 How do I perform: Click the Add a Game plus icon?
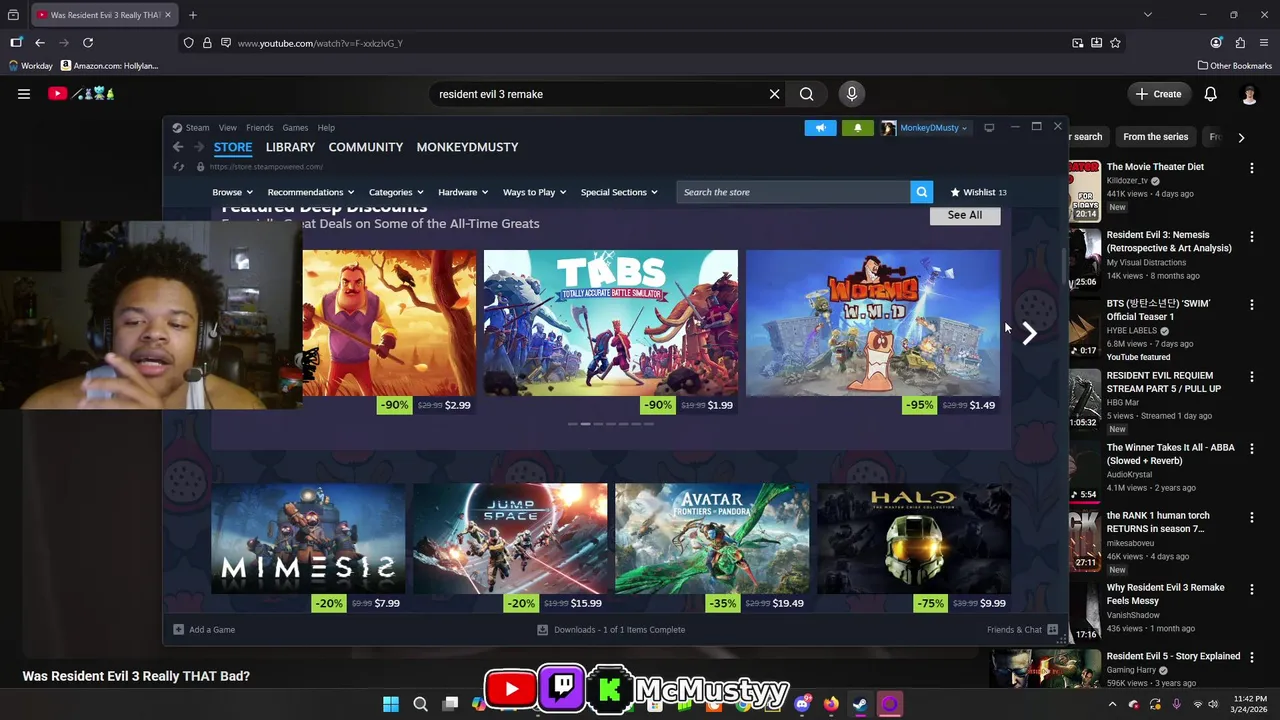(178, 630)
